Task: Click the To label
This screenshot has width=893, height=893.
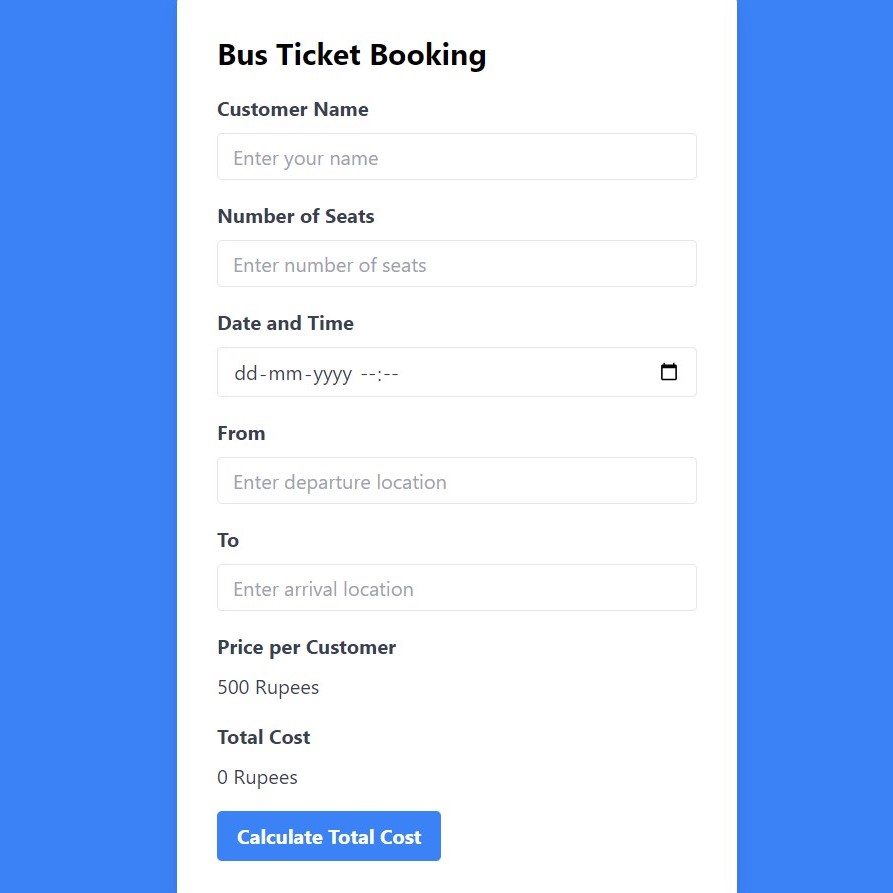Action: (x=228, y=540)
